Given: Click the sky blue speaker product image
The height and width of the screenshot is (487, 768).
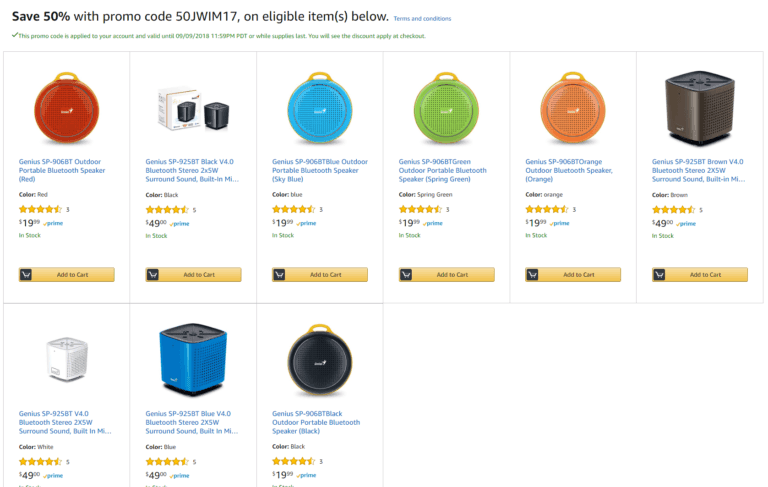Looking at the screenshot, I should point(319,108).
